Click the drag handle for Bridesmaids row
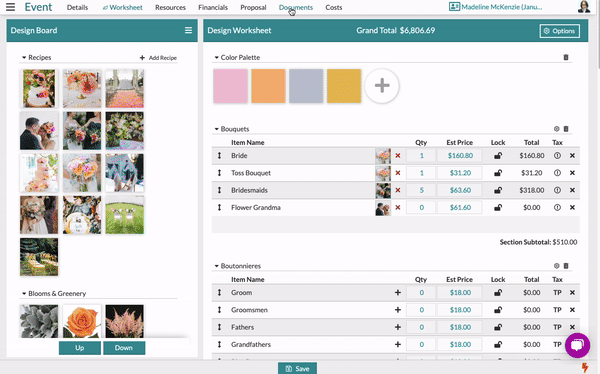The width and height of the screenshot is (600, 374). tap(219, 190)
